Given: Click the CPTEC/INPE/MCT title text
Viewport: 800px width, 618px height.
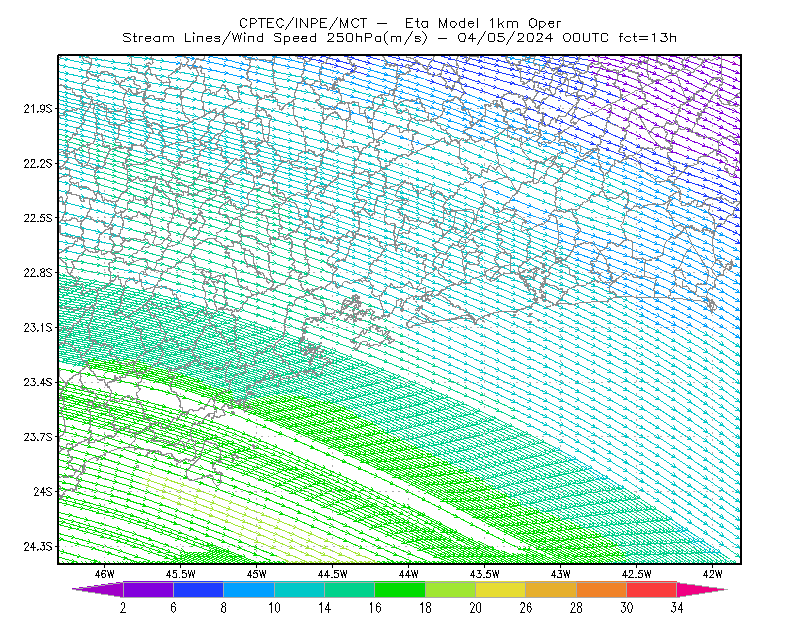Looking at the screenshot, I should (303, 23).
